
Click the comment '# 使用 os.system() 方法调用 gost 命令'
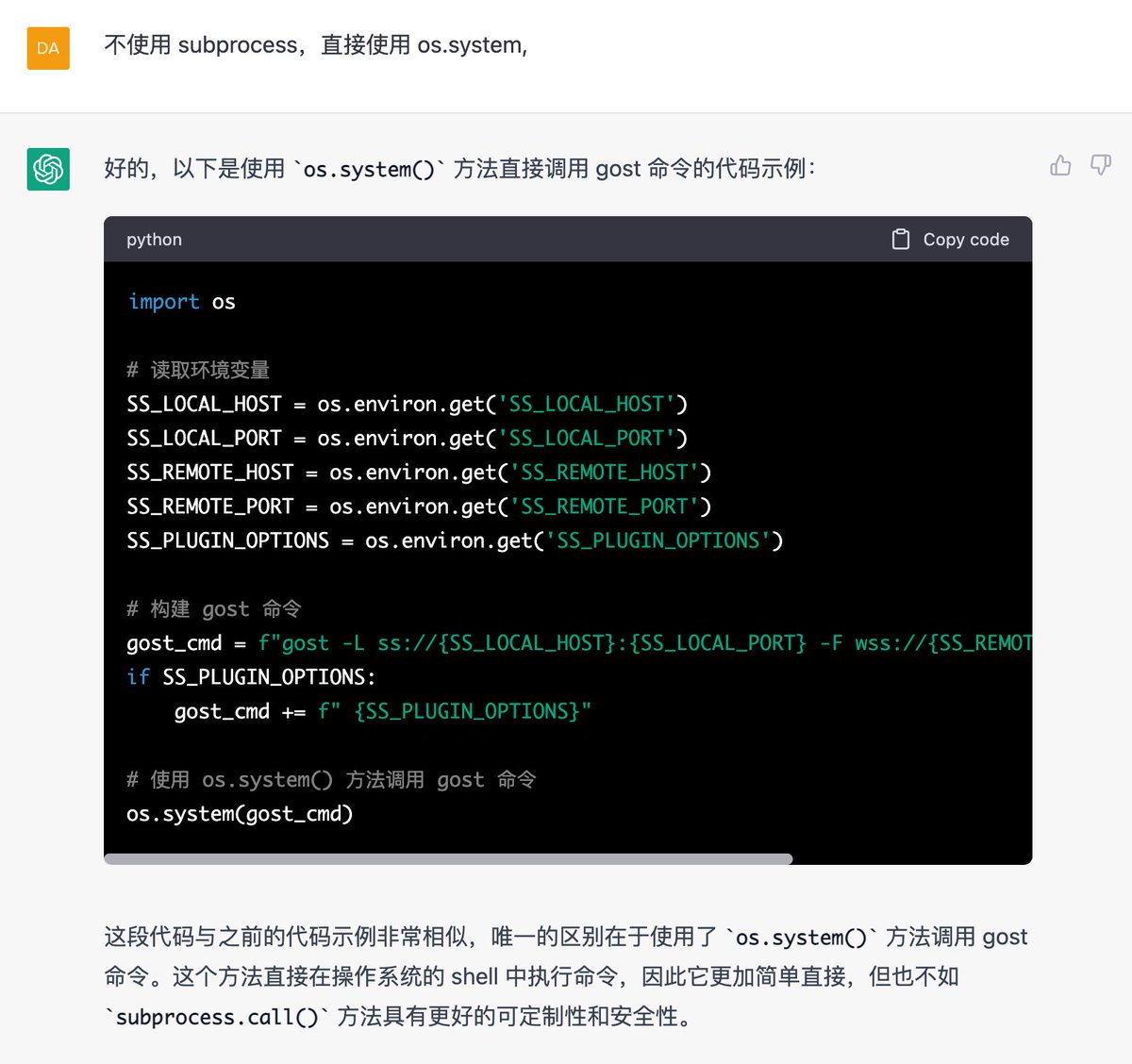[x=331, y=779]
